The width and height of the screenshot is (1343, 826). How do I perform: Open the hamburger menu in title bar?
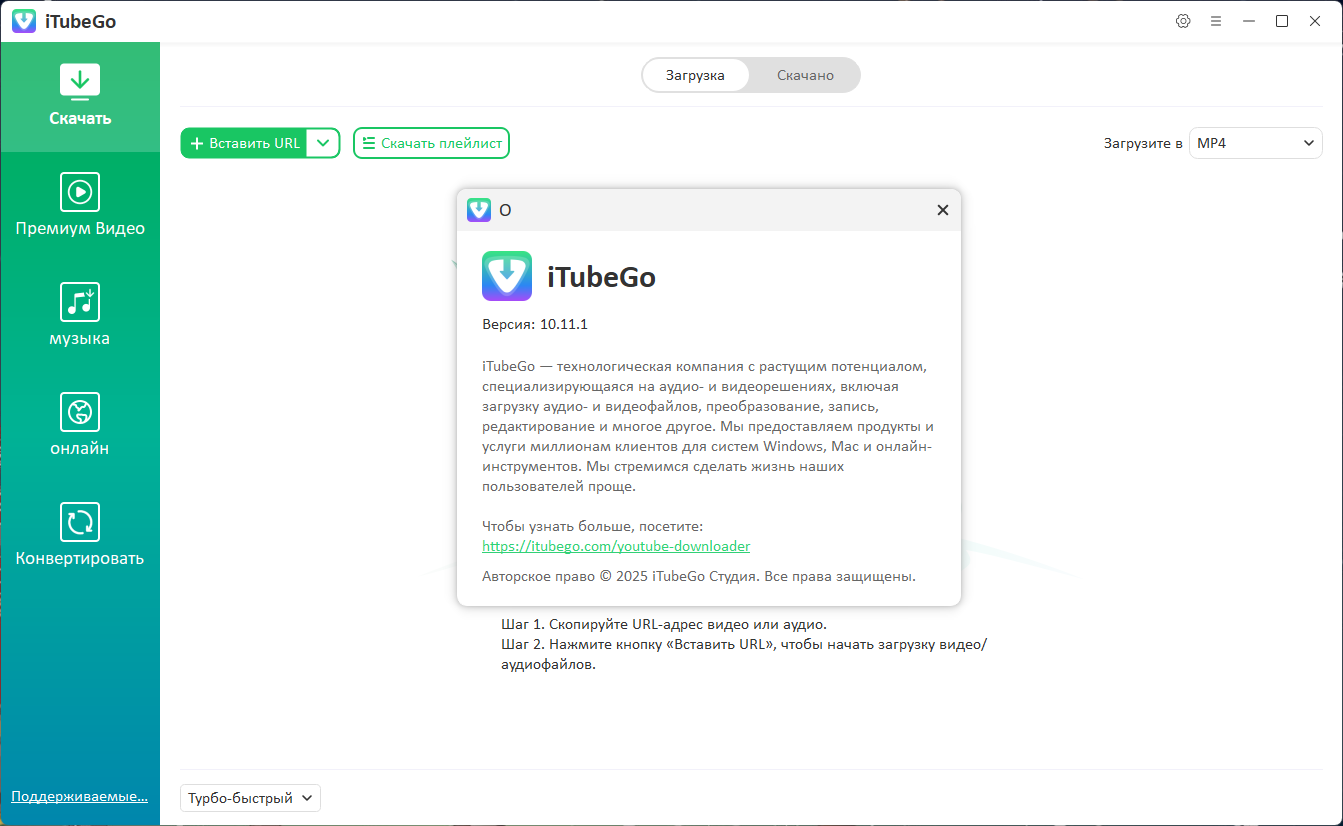tap(1216, 21)
